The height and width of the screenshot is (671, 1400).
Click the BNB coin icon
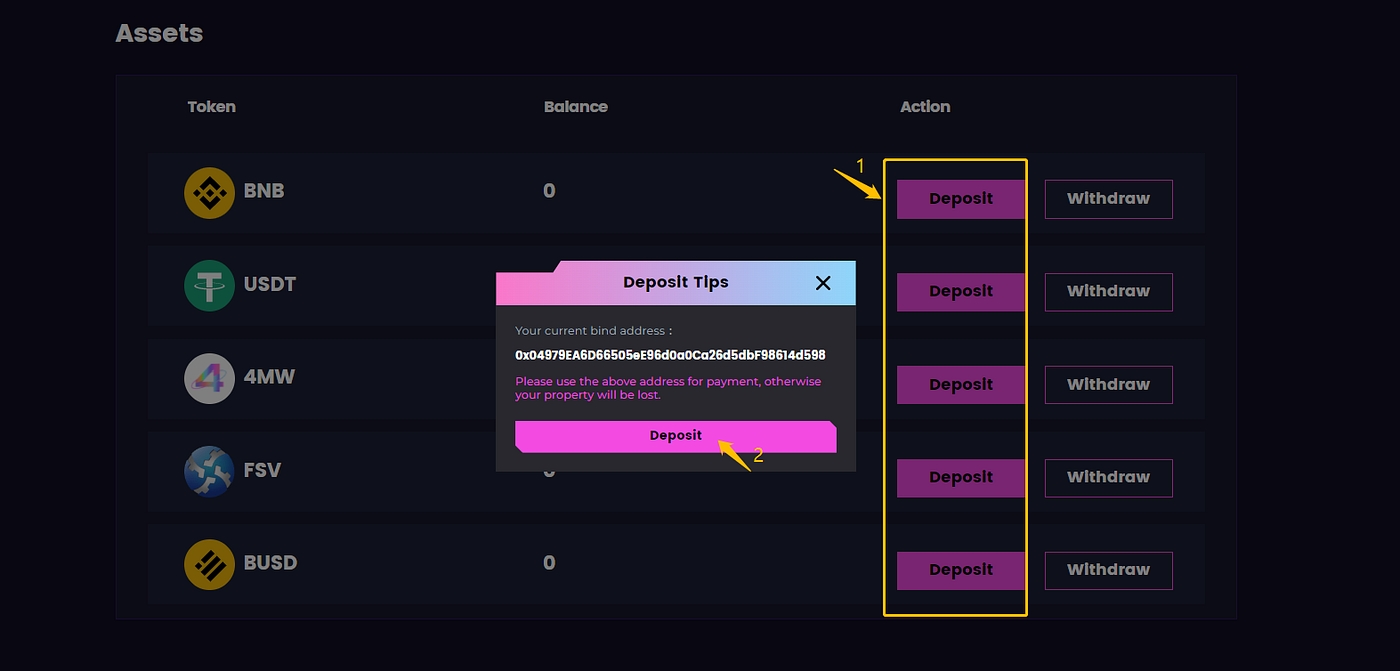click(209, 192)
